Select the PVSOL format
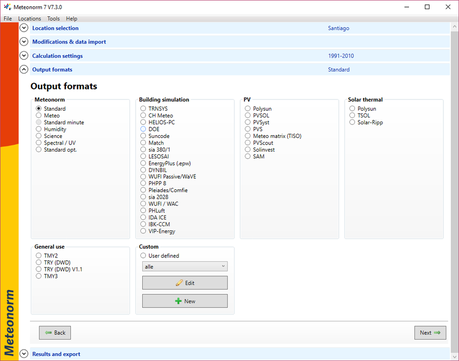The height and width of the screenshot is (361, 459). tap(248, 115)
